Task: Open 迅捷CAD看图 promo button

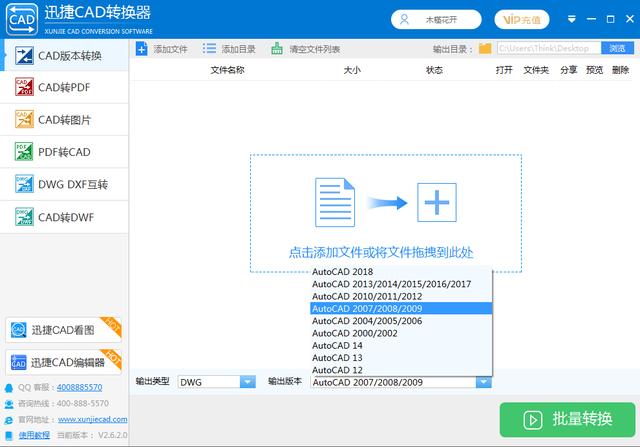Action: pos(63,330)
